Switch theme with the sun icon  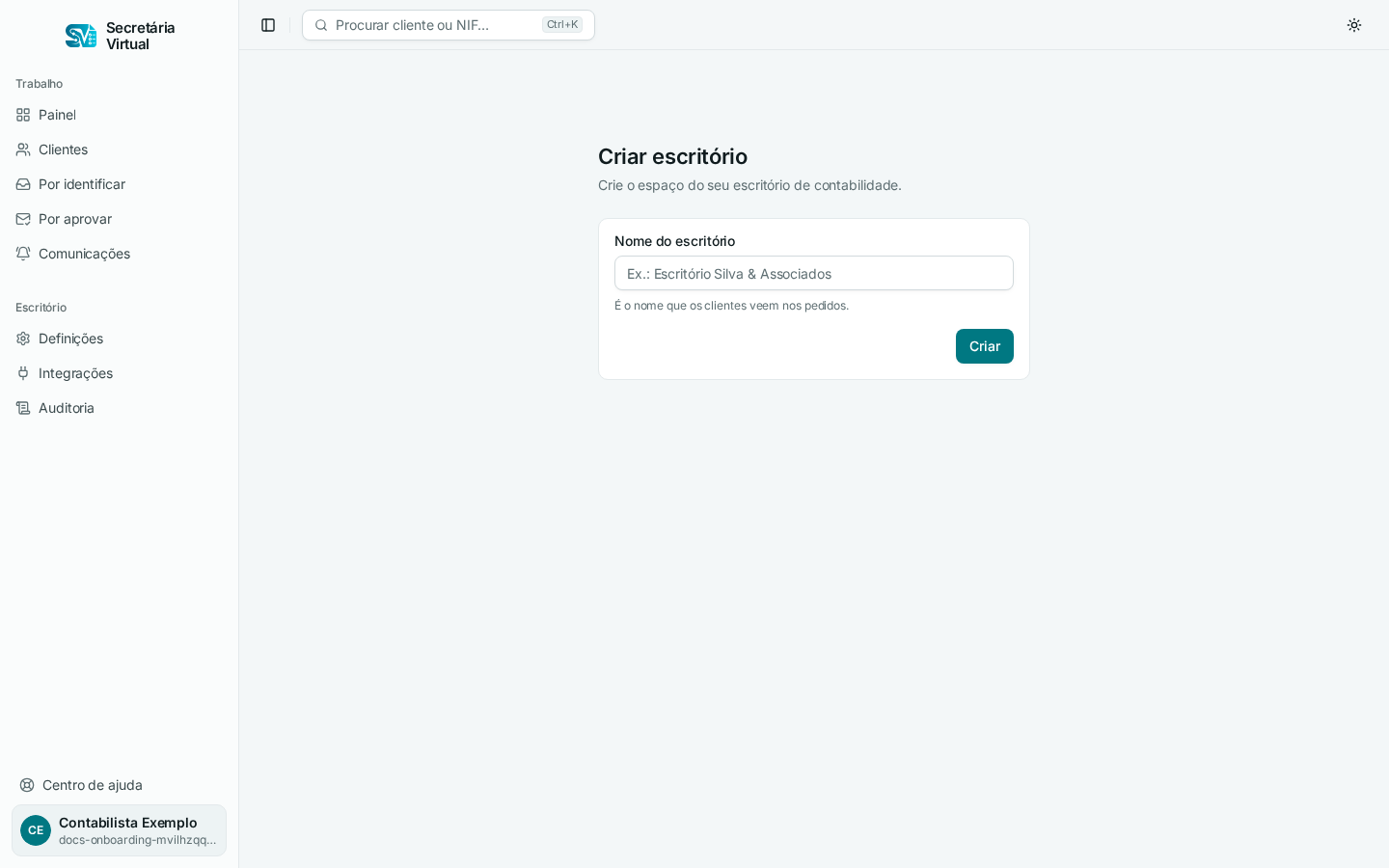(1354, 25)
